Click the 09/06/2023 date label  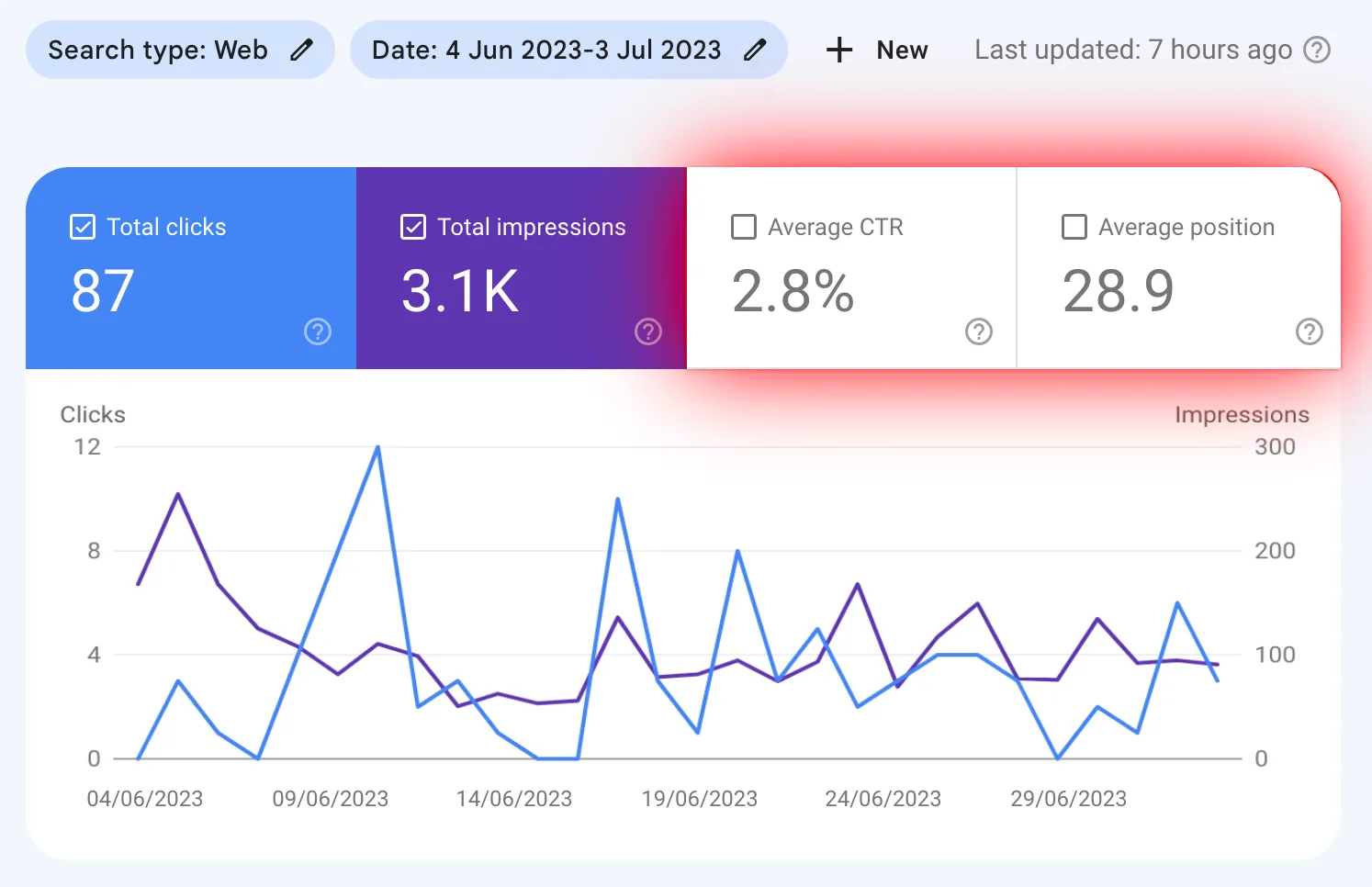(331, 799)
